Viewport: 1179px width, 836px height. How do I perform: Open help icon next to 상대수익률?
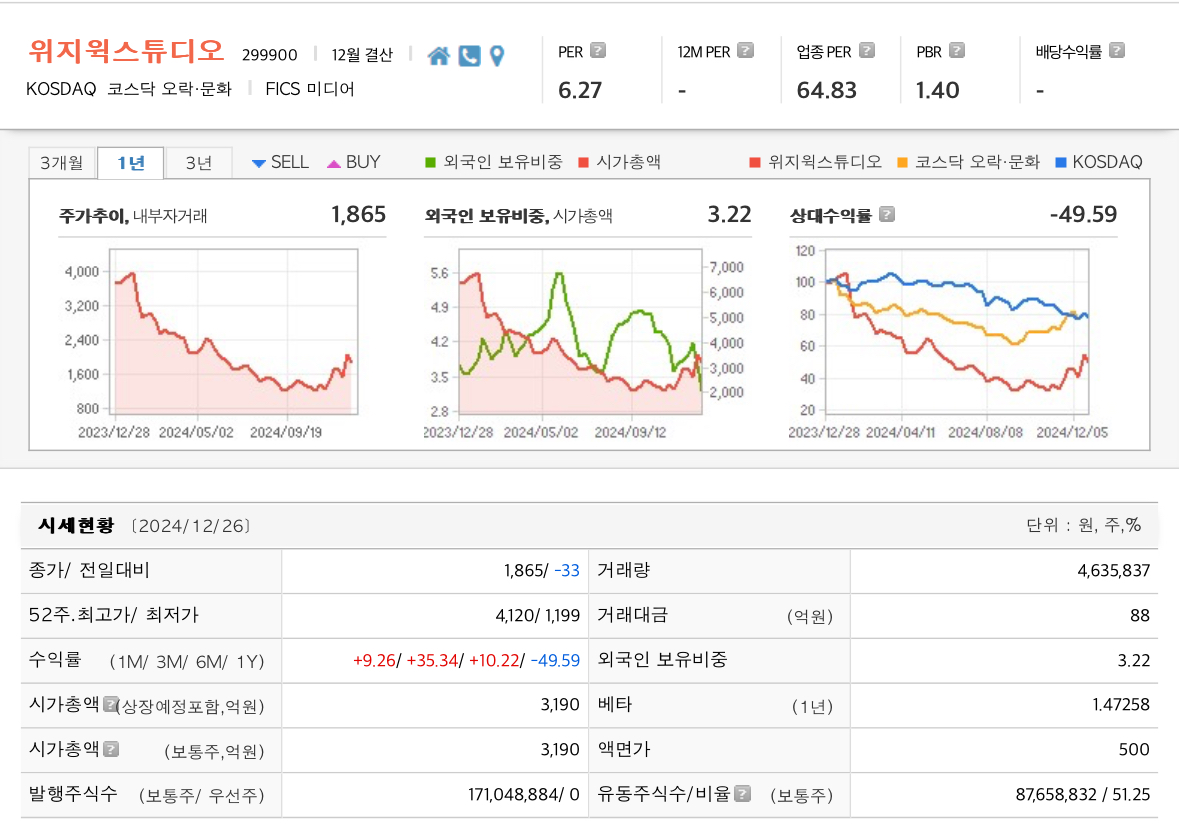(x=887, y=214)
